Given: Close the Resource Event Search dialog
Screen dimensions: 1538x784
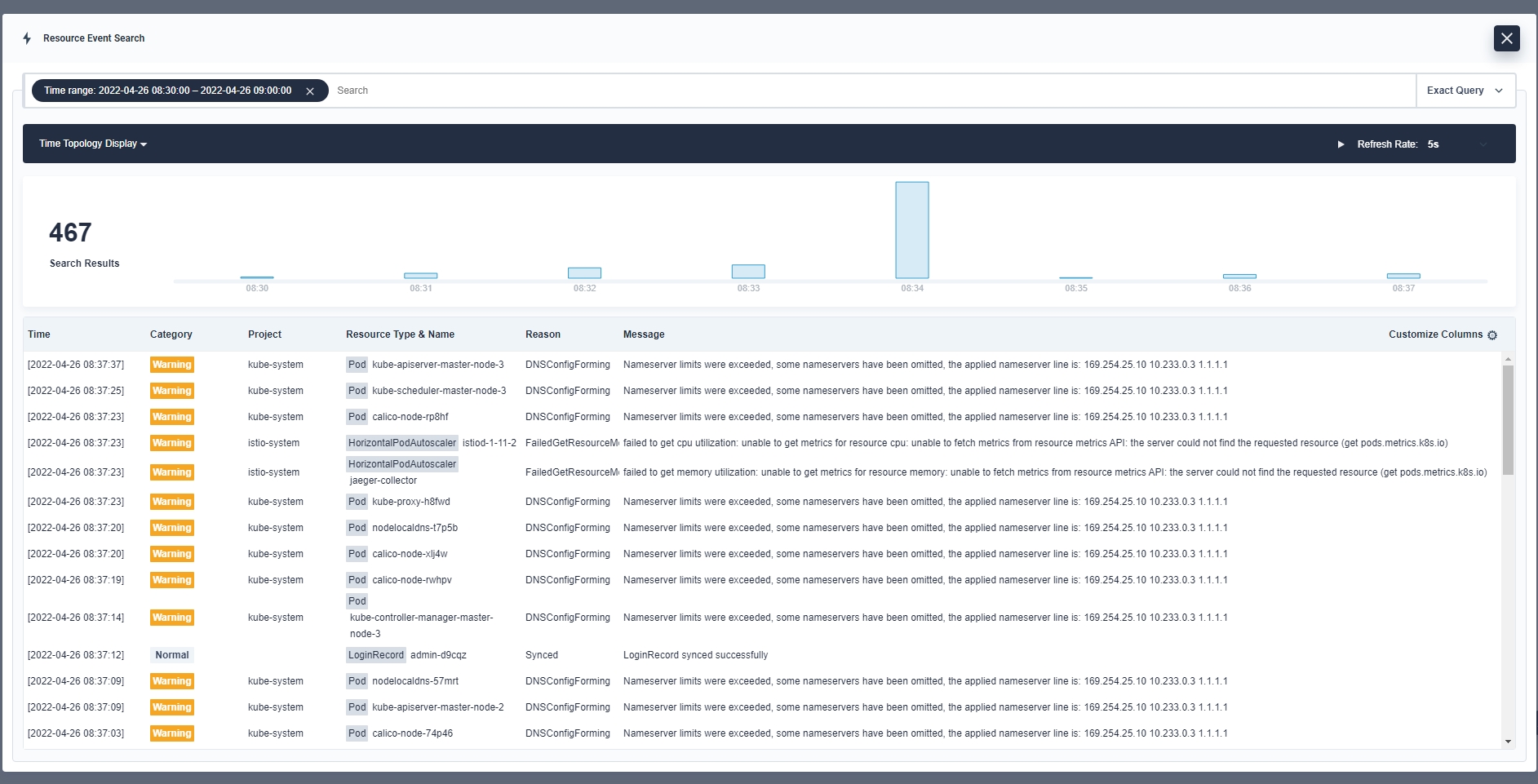Looking at the screenshot, I should pyautogui.click(x=1506, y=38).
